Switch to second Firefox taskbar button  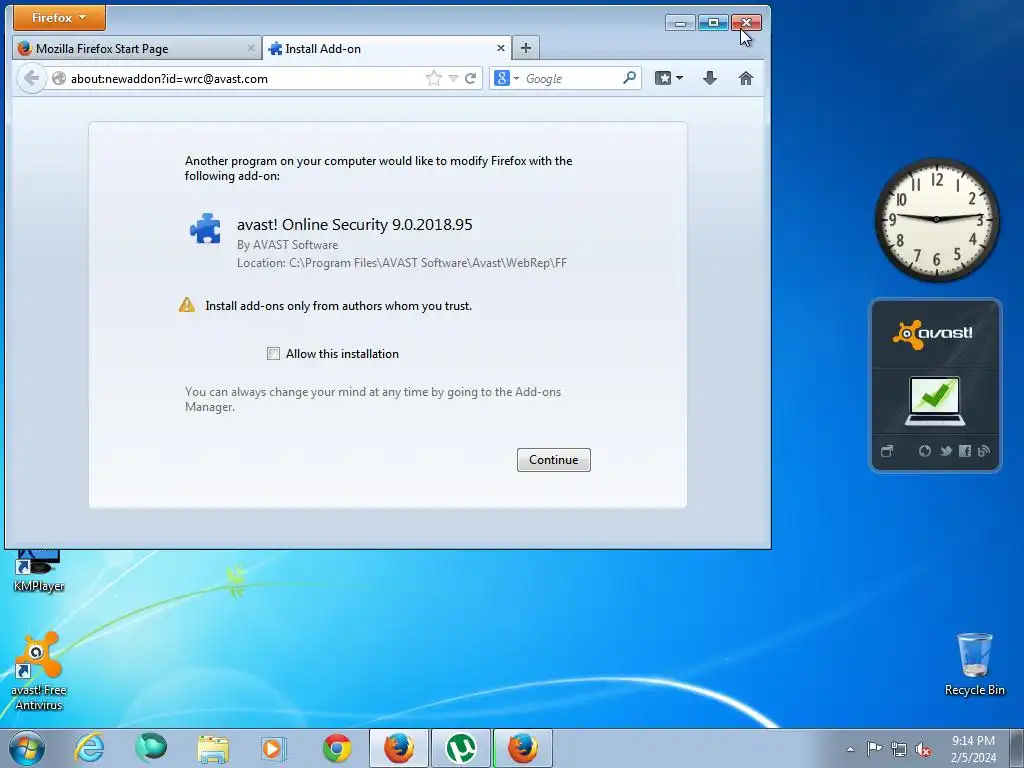[x=523, y=748]
